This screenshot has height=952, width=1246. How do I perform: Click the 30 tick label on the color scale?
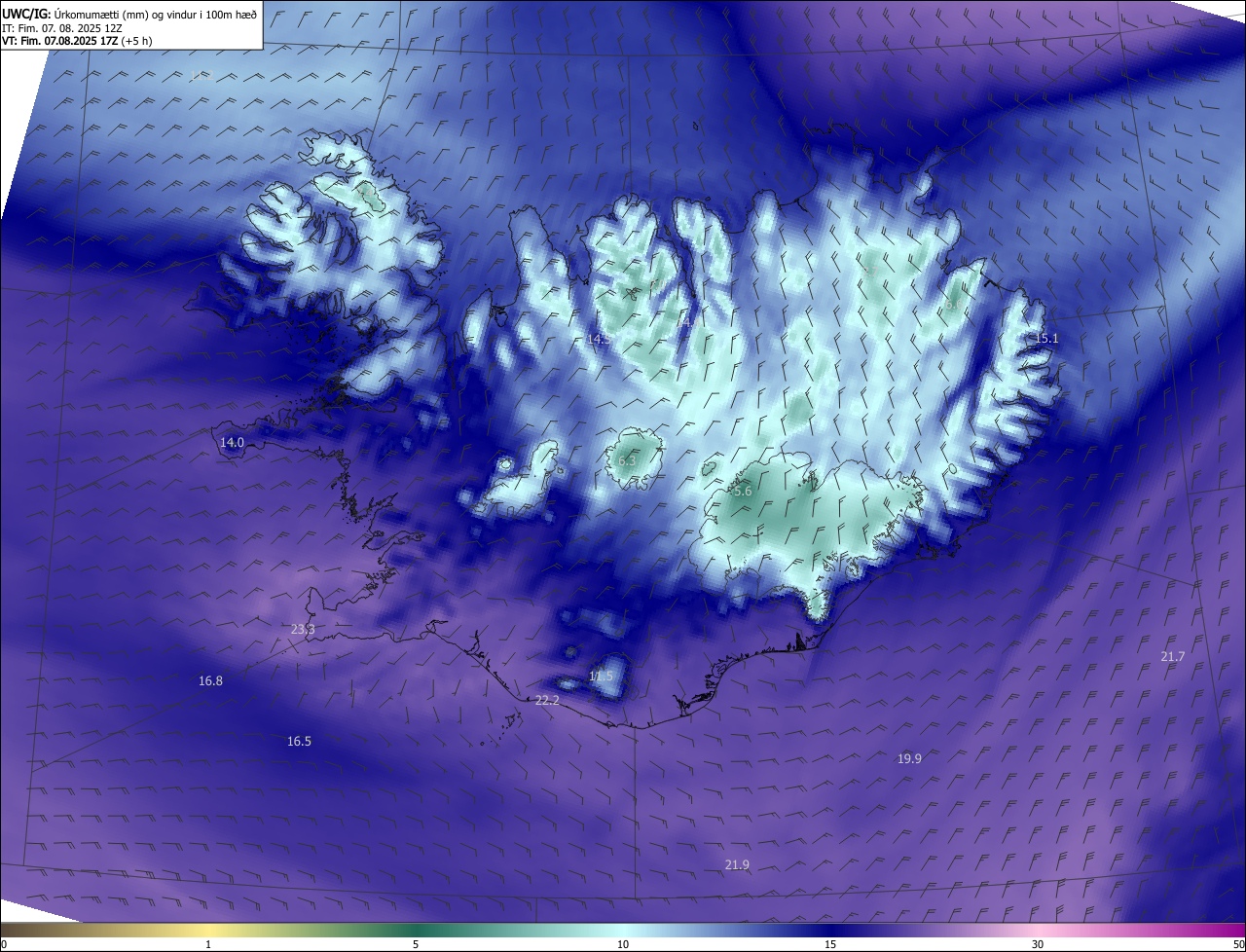pyautogui.click(x=1038, y=944)
